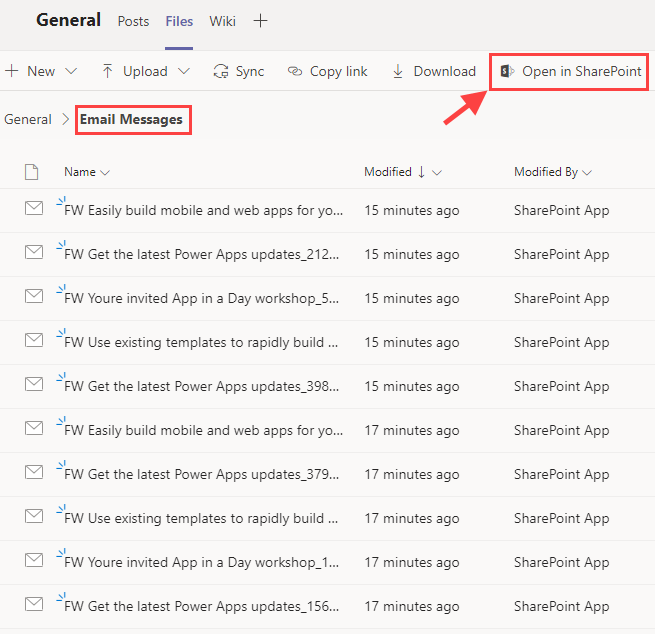Click SharePoint App in Power Apps updates_156 row
Image resolution: width=655 pixels, height=634 pixels.
(561, 606)
